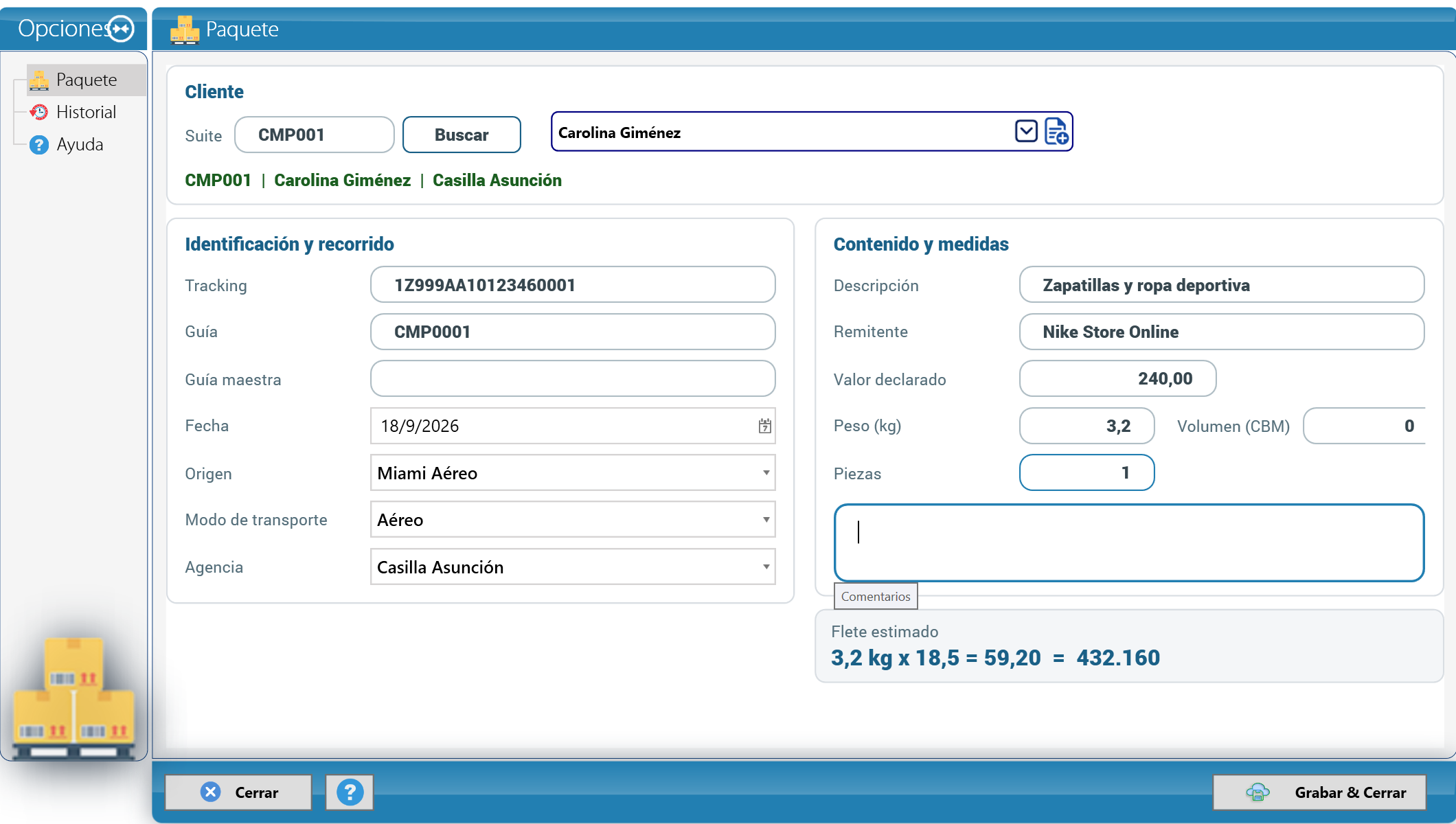Expand the Agencia dropdown

pyautogui.click(x=766, y=567)
